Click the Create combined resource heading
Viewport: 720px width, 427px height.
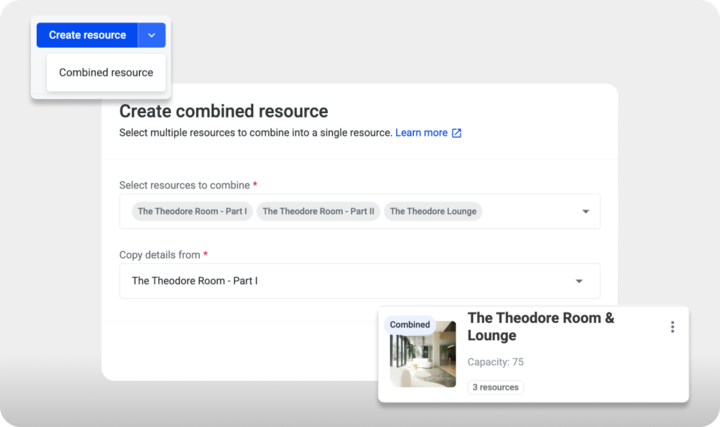(x=223, y=111)
